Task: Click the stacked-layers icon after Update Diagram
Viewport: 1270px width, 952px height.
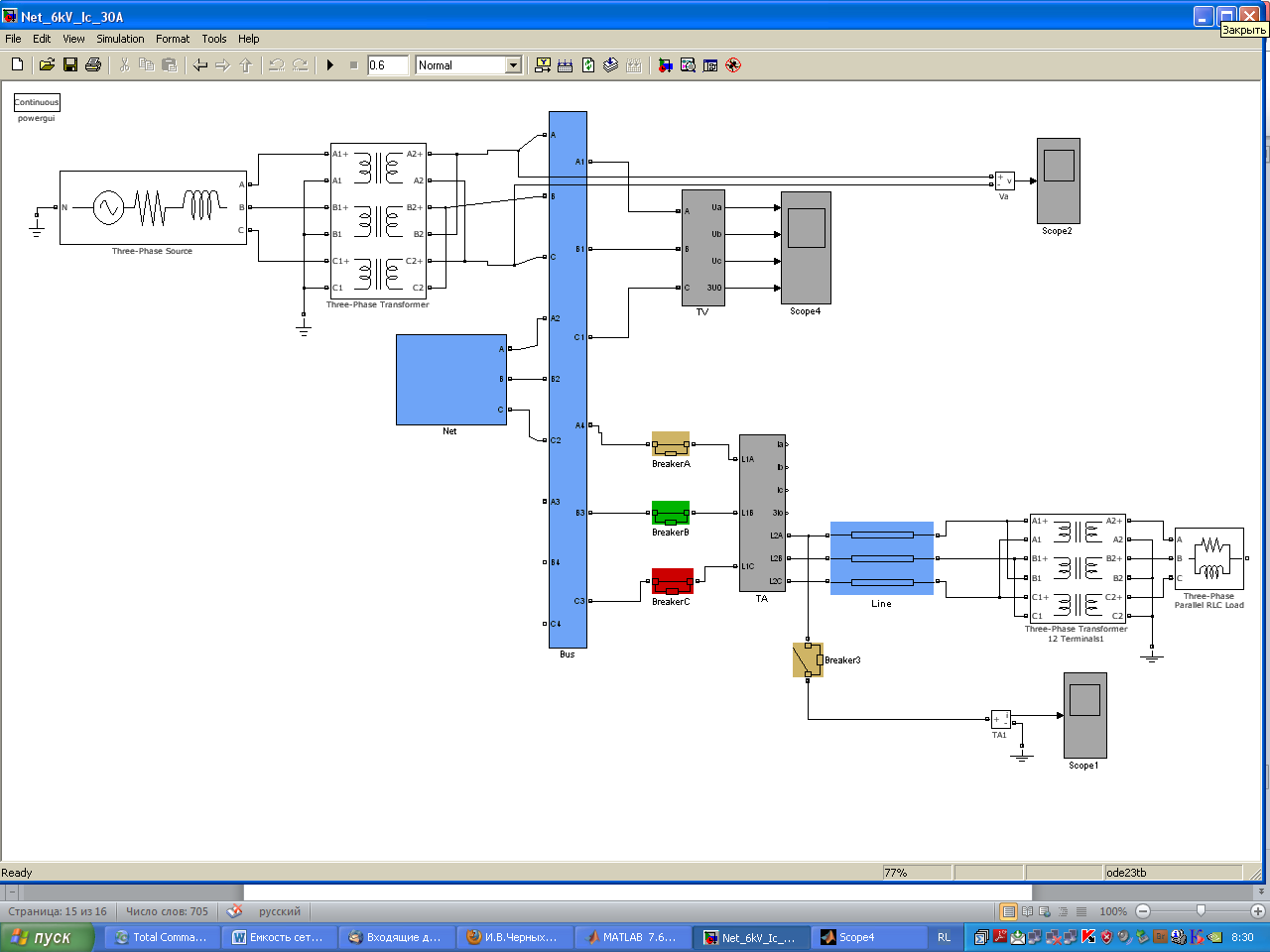Action: pyautogui.click(x=611, y=64)
